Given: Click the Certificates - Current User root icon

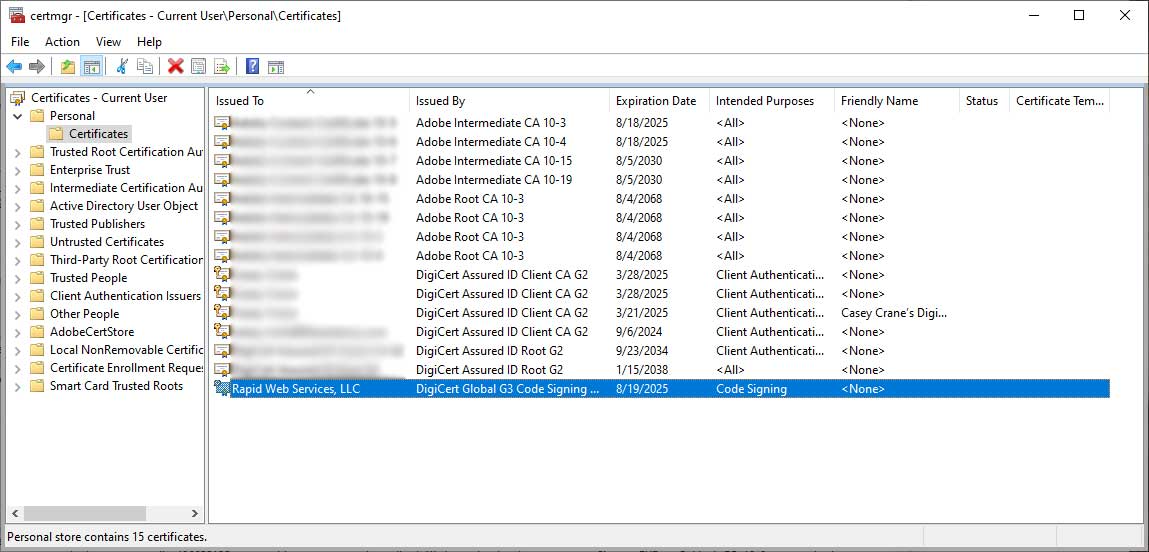Looking at the screenshot, I should point(18,98).
